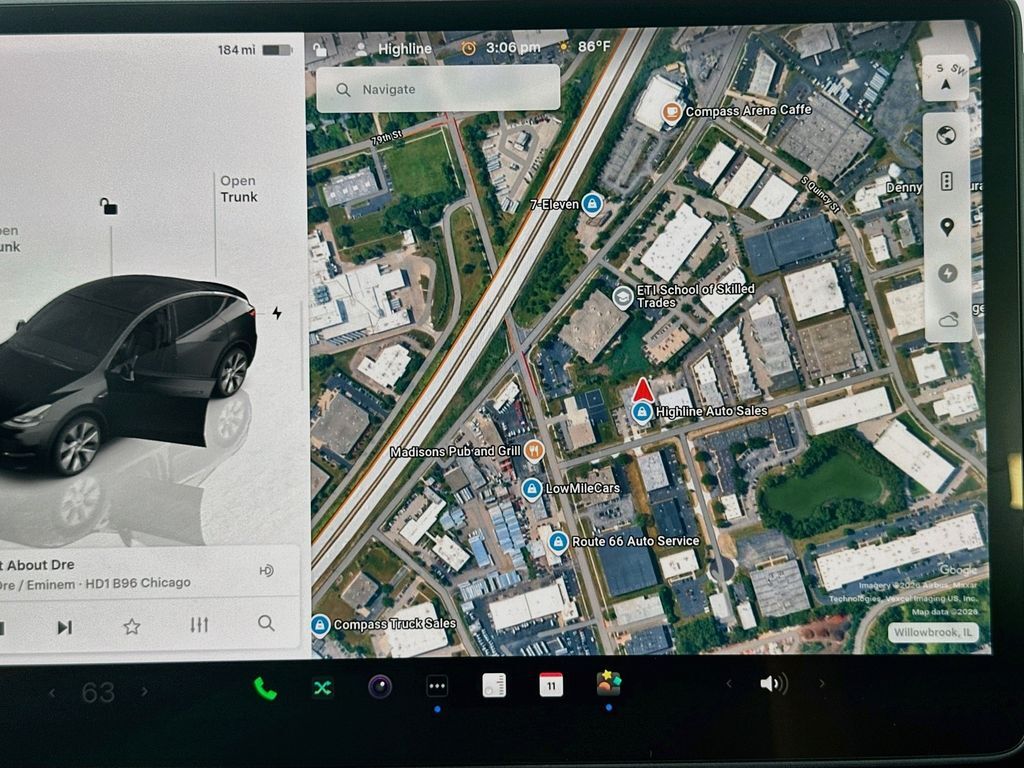Viewport: 1024px width, 768px height.
Task: Tap the 63 temperature setting
Action: [x=98, y=692]
